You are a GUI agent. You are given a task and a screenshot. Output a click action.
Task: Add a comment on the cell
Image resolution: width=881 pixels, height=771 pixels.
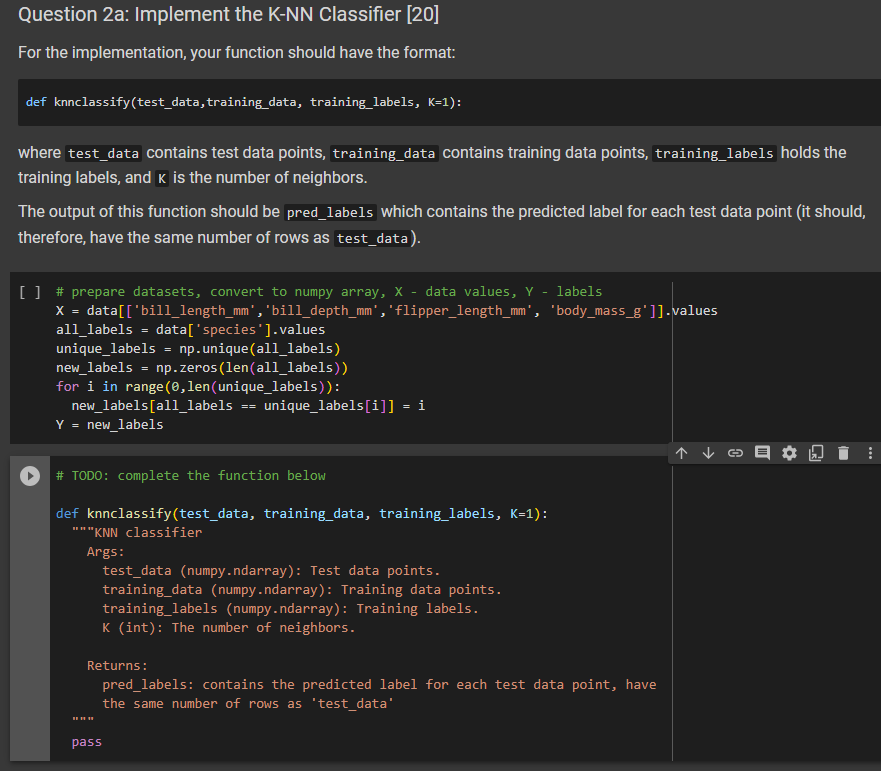click(x=762, y=453)
